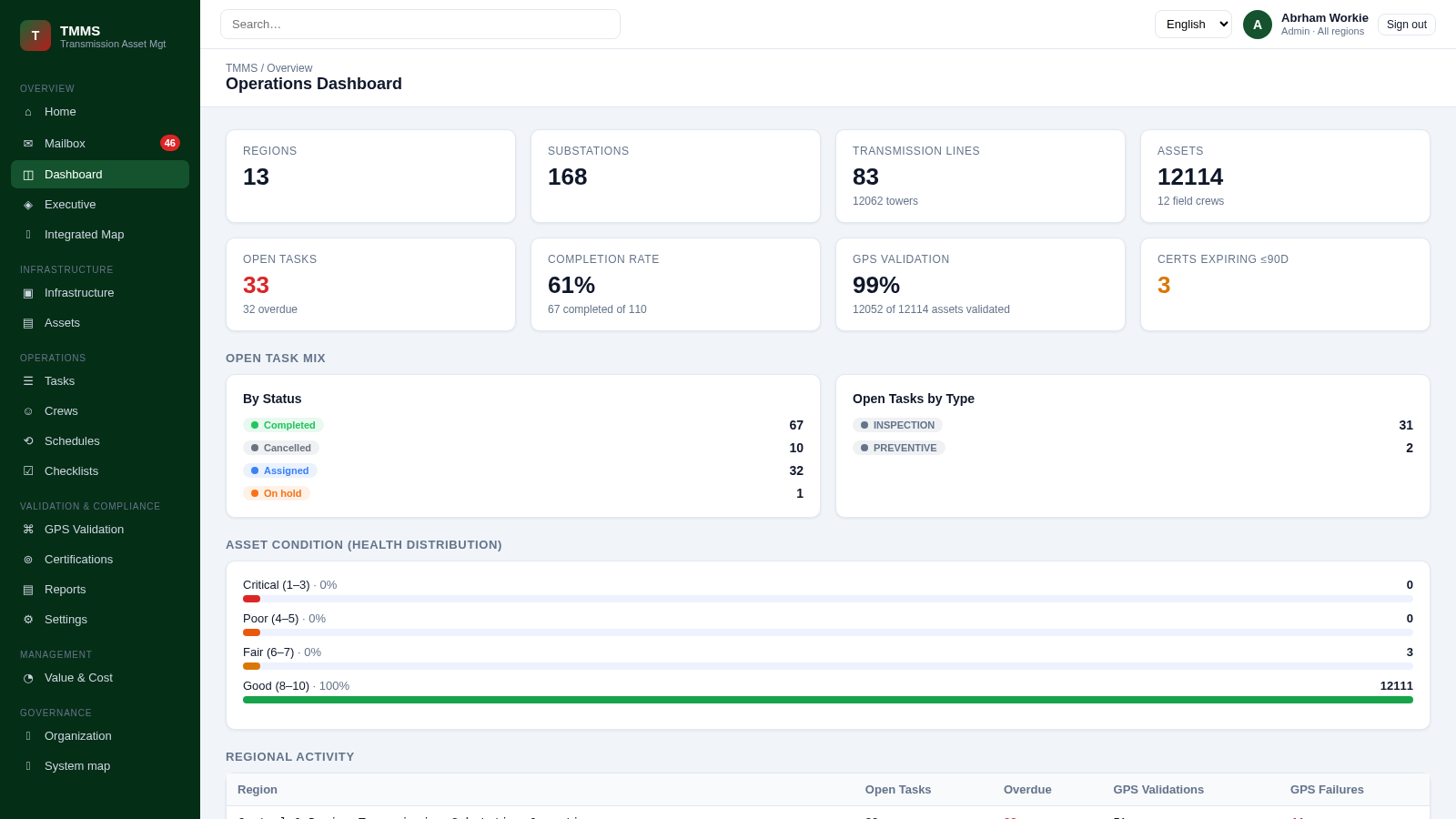The width and height of the screenshot is (1456, 819).
Task: Open the English language dropdown
Action: 1193,25
